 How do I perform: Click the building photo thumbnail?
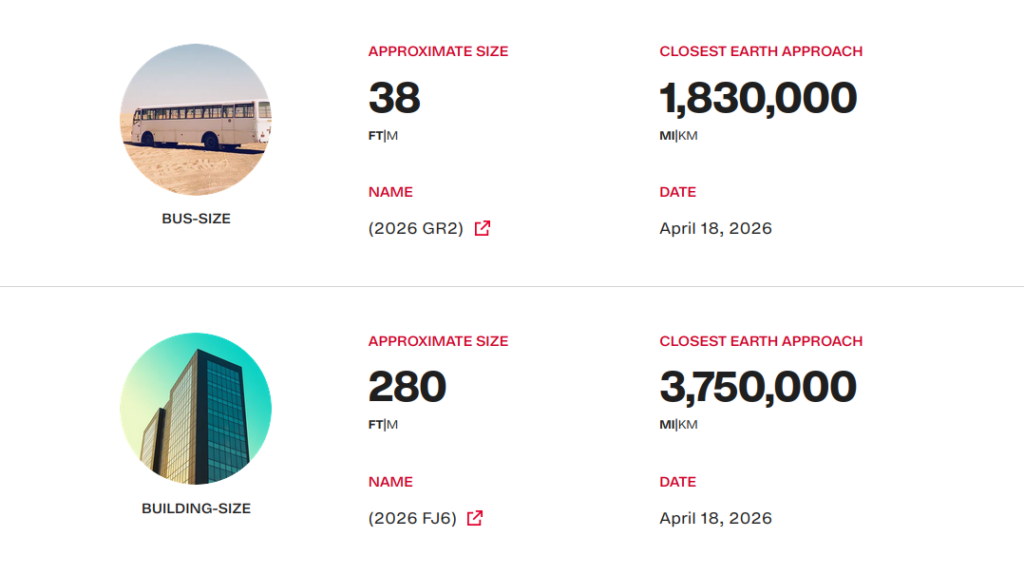click(196, 409)
